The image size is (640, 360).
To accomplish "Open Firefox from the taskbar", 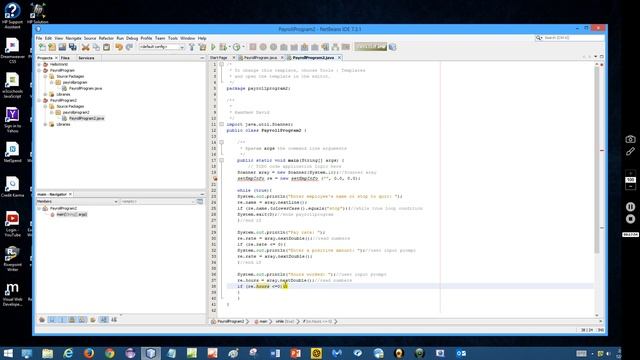I will pyautogui.click(x=89, y=353).
